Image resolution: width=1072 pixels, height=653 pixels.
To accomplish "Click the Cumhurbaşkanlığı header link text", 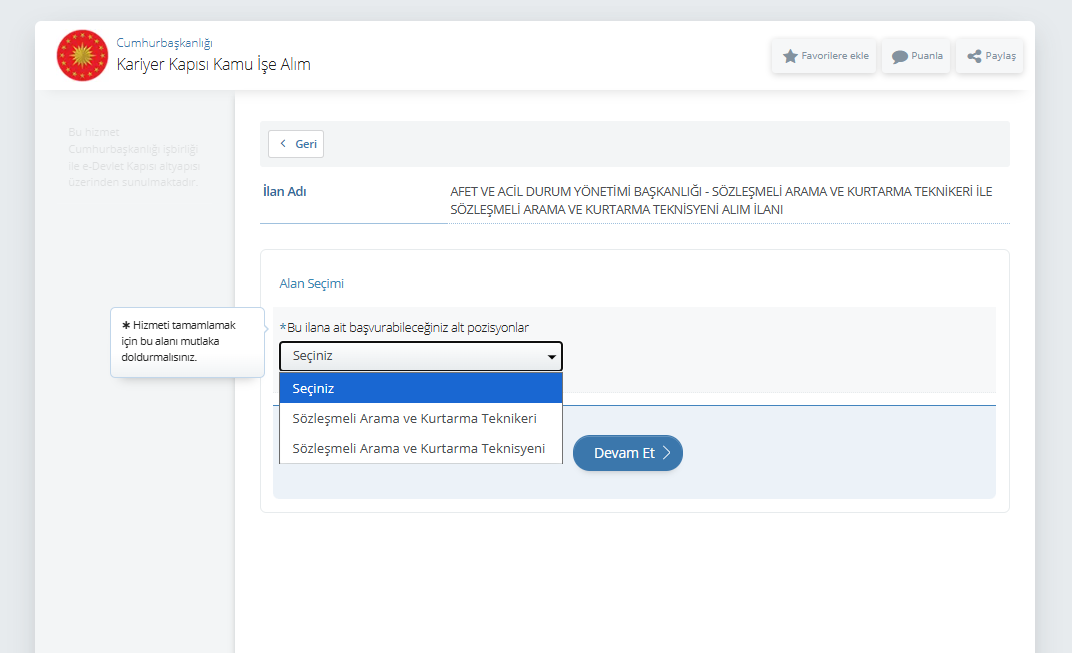I will [164, 43].
